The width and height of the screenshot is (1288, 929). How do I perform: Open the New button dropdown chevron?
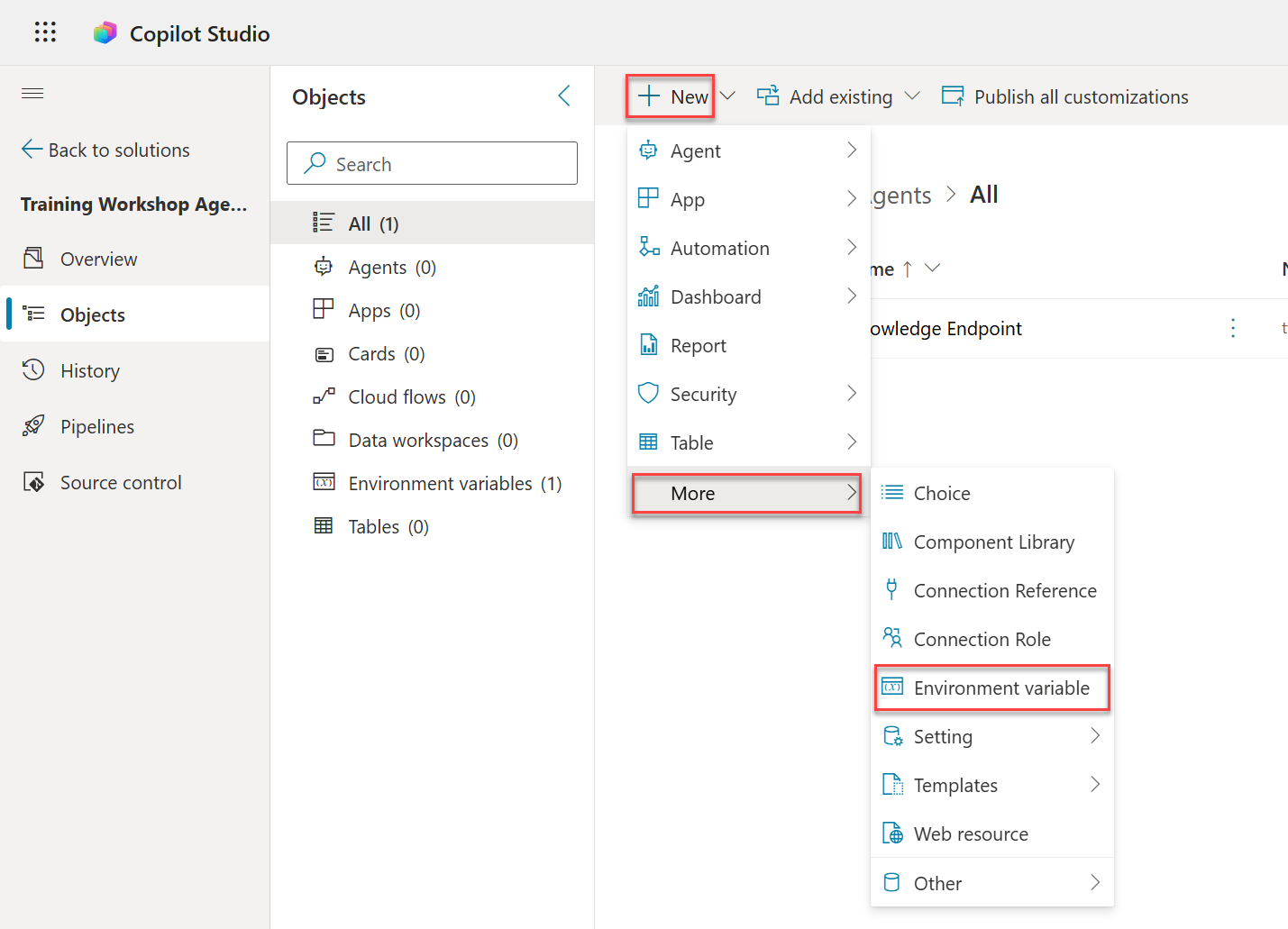pos(727,96)
